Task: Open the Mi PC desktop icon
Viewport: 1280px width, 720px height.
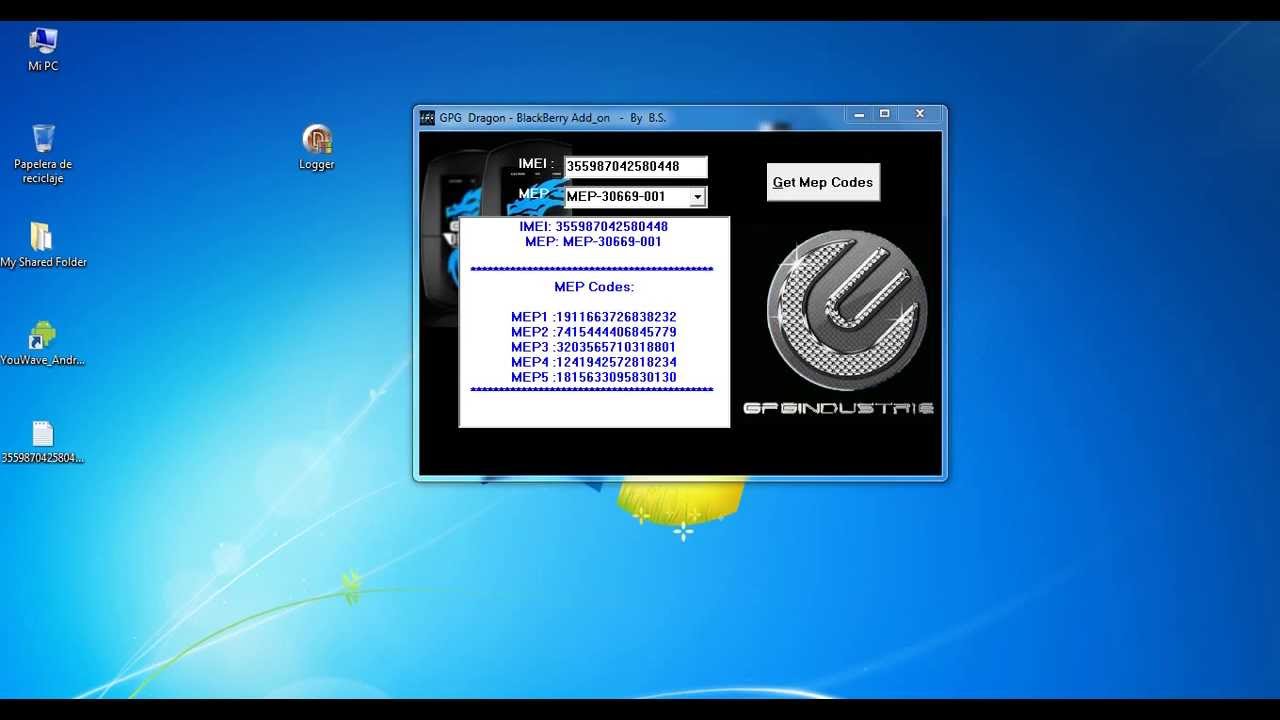Action: click(43, 49)
